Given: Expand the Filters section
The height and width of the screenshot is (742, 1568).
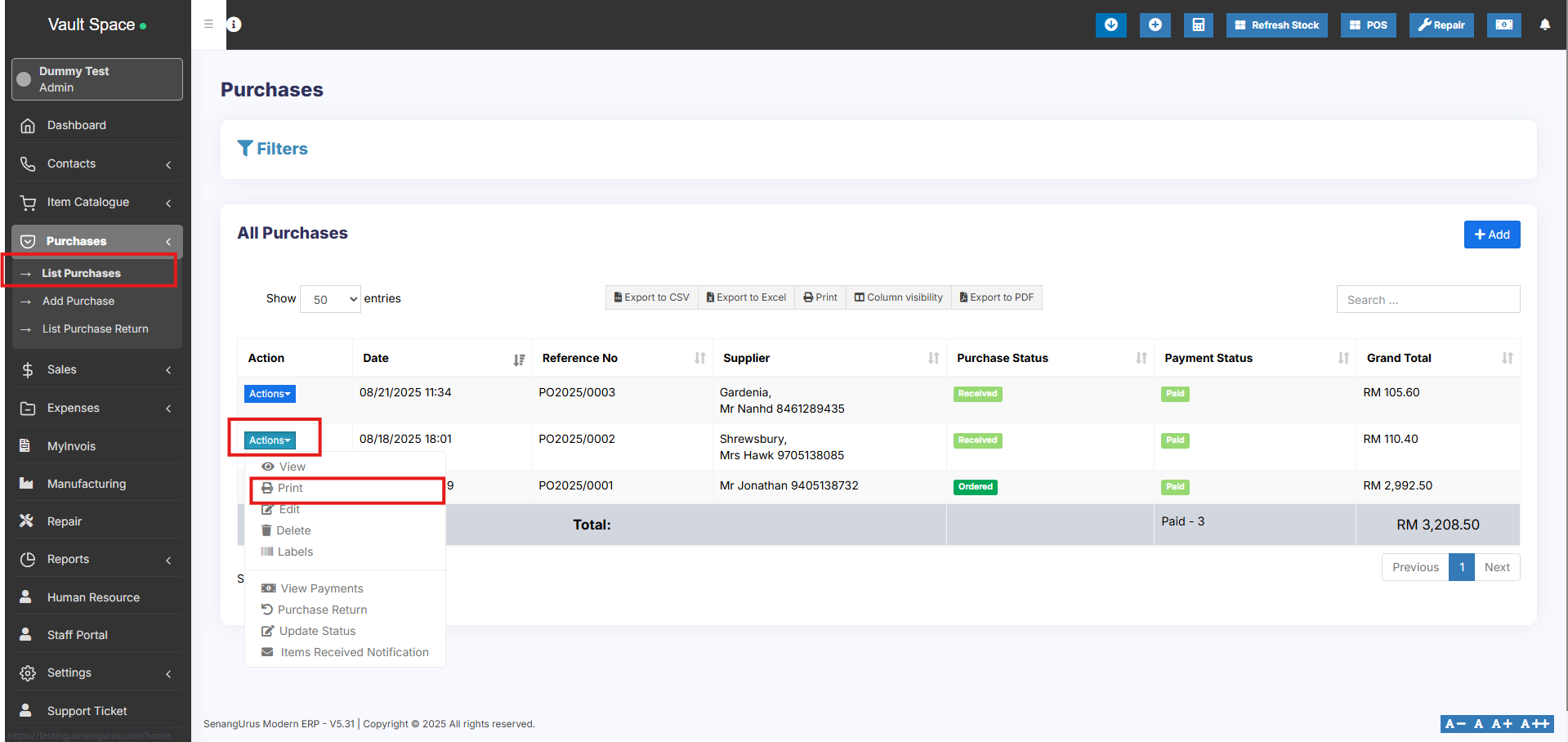Looking at the screenshot, I should [x=273, y=149].
